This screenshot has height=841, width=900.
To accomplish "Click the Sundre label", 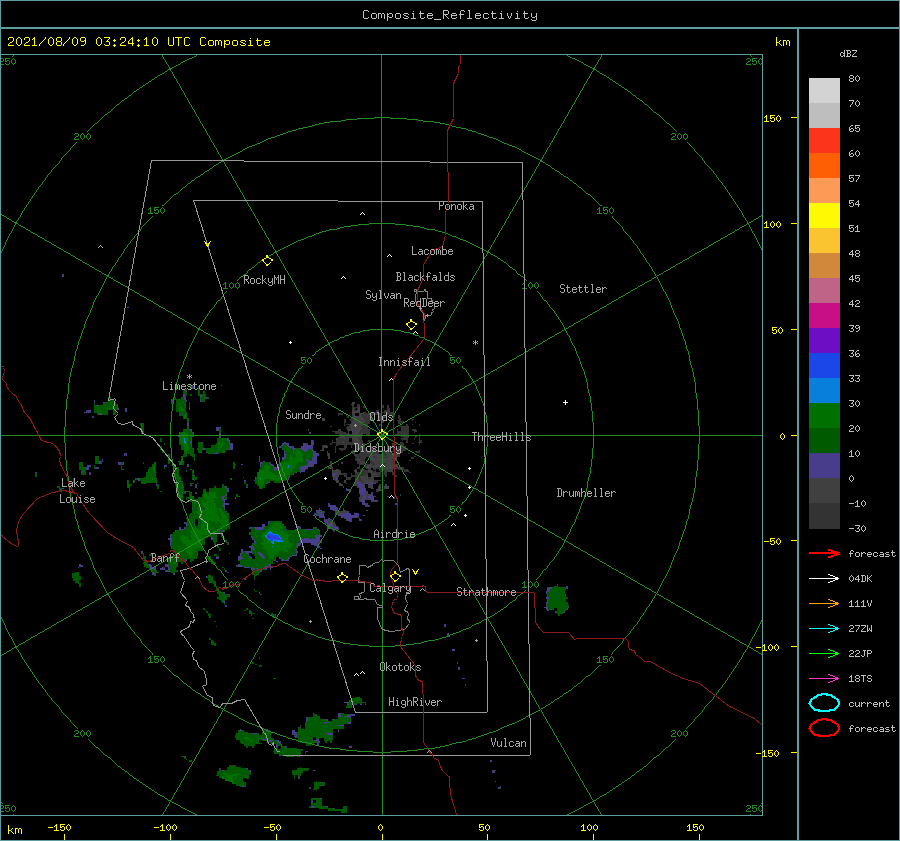I will click(303, 415).
